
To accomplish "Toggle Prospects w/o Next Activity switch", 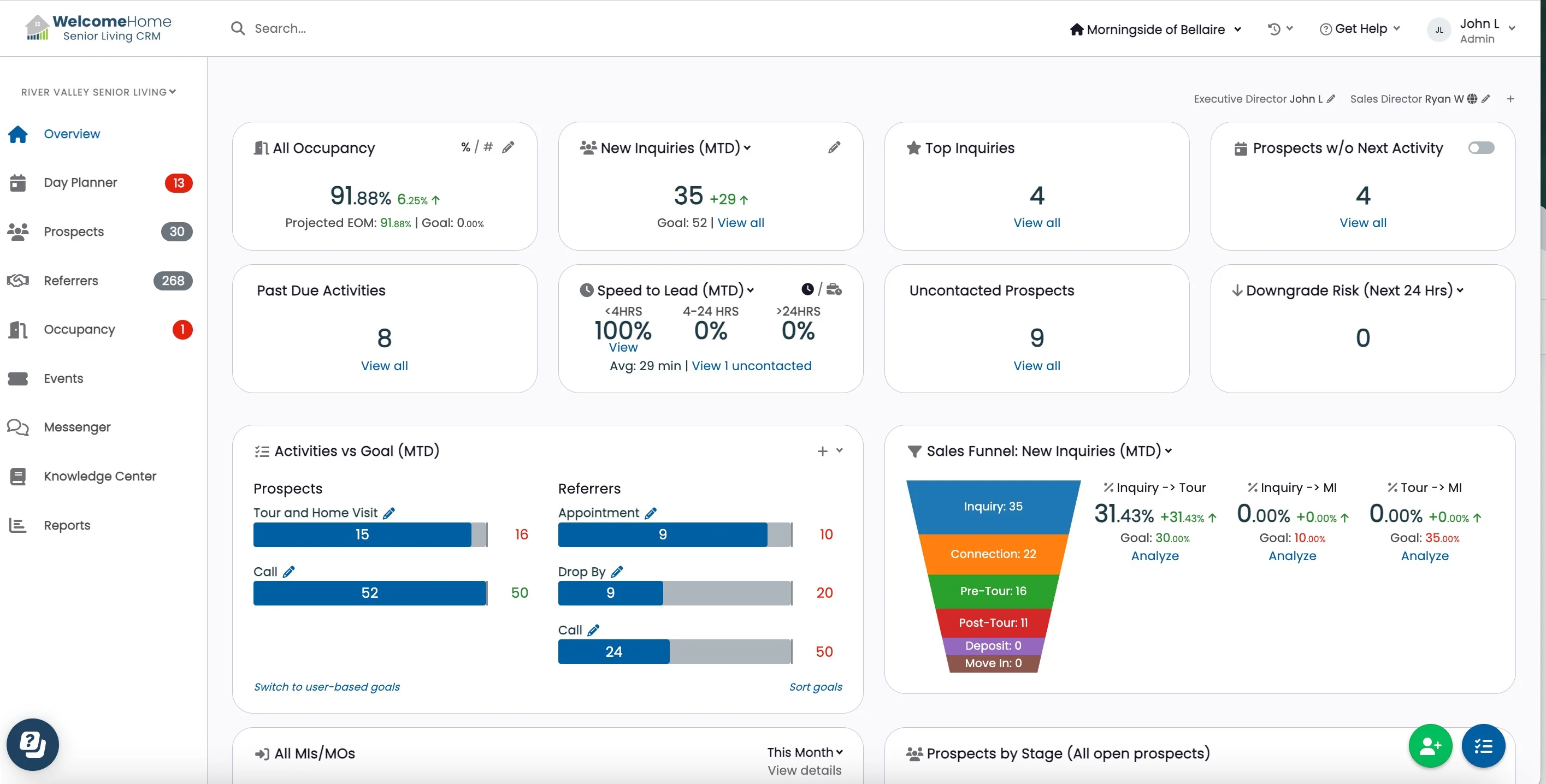I will [x=1480, y=147].
